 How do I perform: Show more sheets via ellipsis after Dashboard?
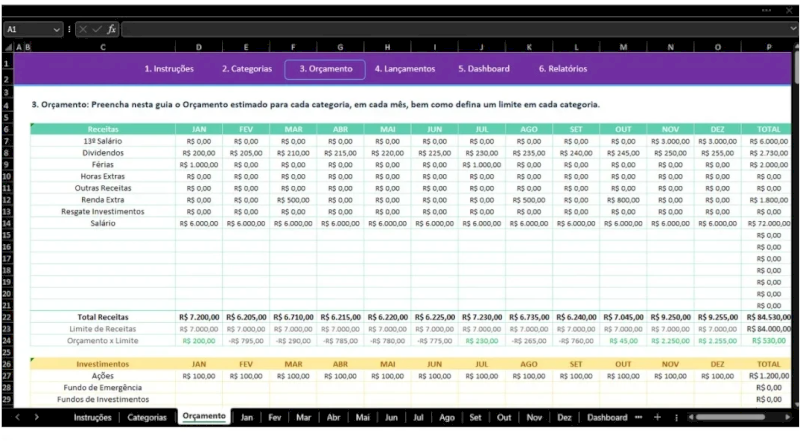639,417
